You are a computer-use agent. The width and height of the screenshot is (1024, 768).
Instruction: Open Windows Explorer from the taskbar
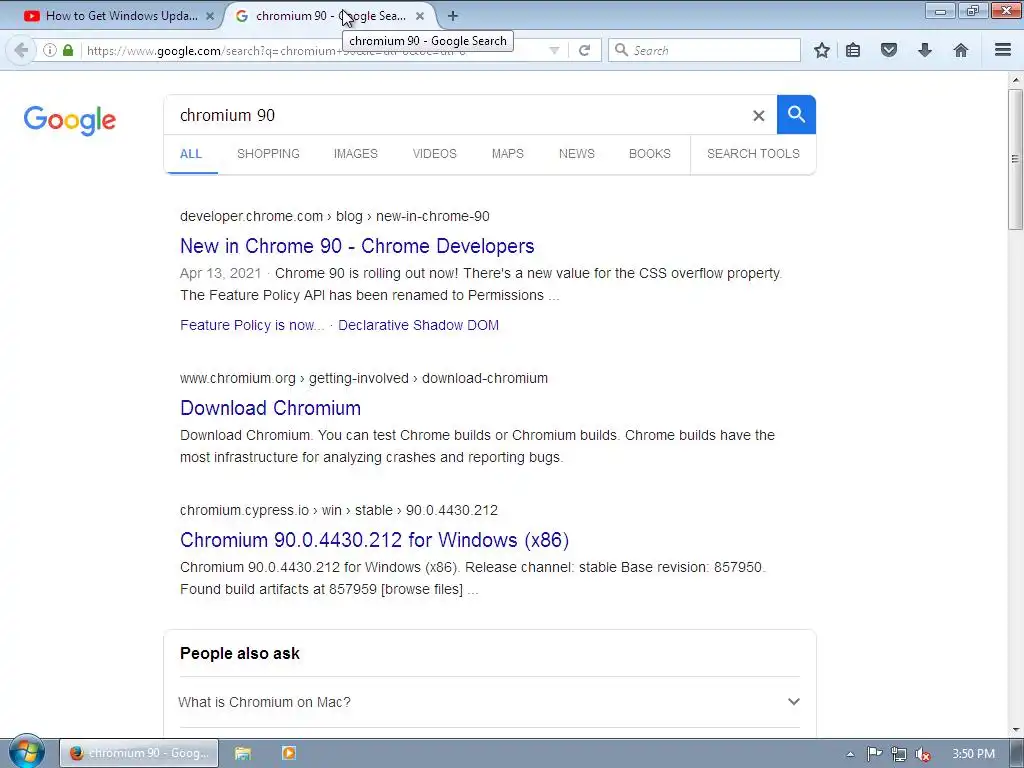[x=243, y=754]
